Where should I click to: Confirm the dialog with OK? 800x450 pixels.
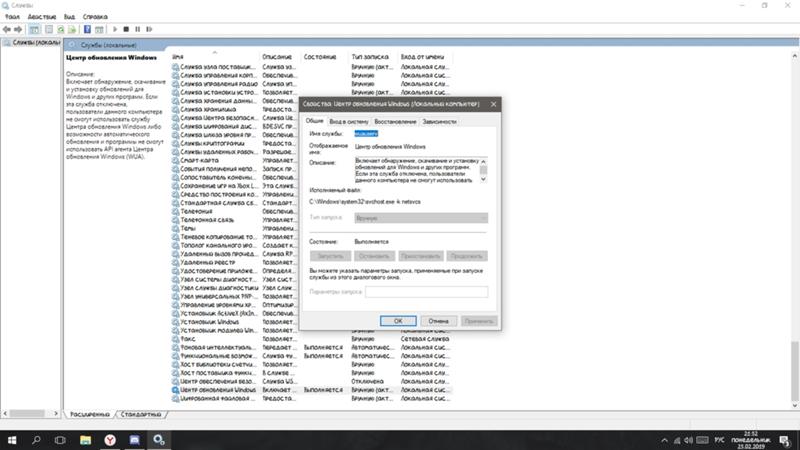pos(398,321)
